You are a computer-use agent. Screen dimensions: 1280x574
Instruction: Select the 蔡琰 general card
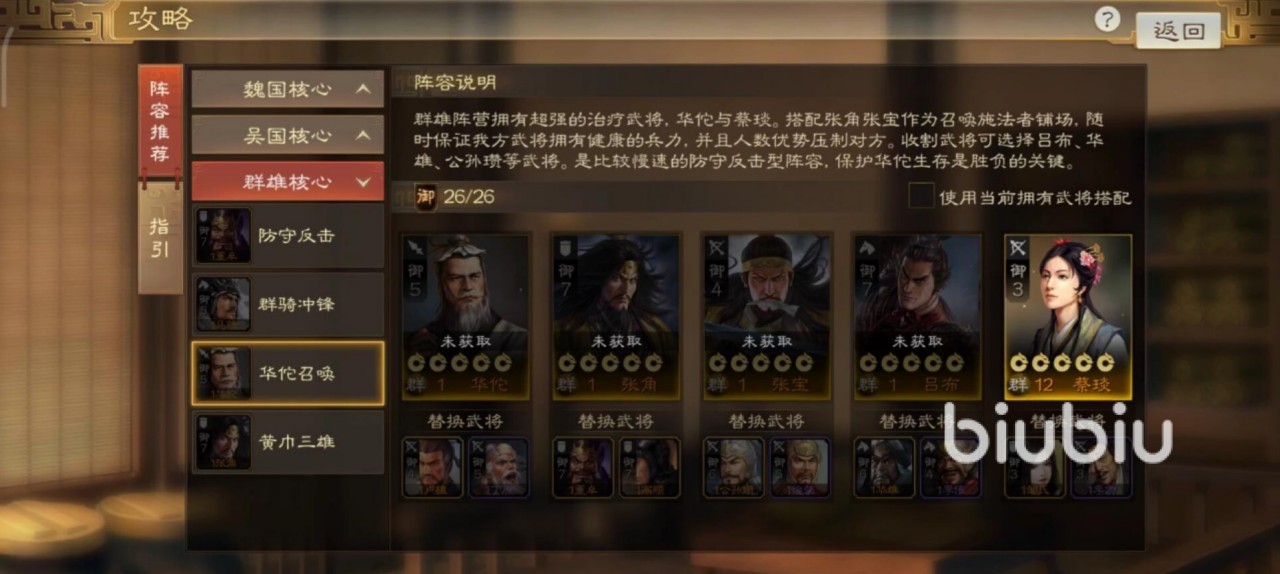[x=1068, y=316]
